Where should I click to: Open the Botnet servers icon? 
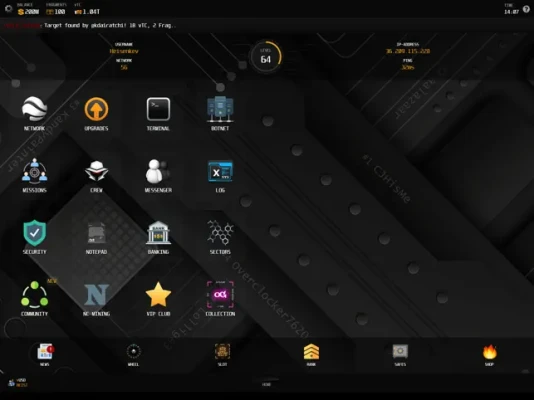point(220,109)
